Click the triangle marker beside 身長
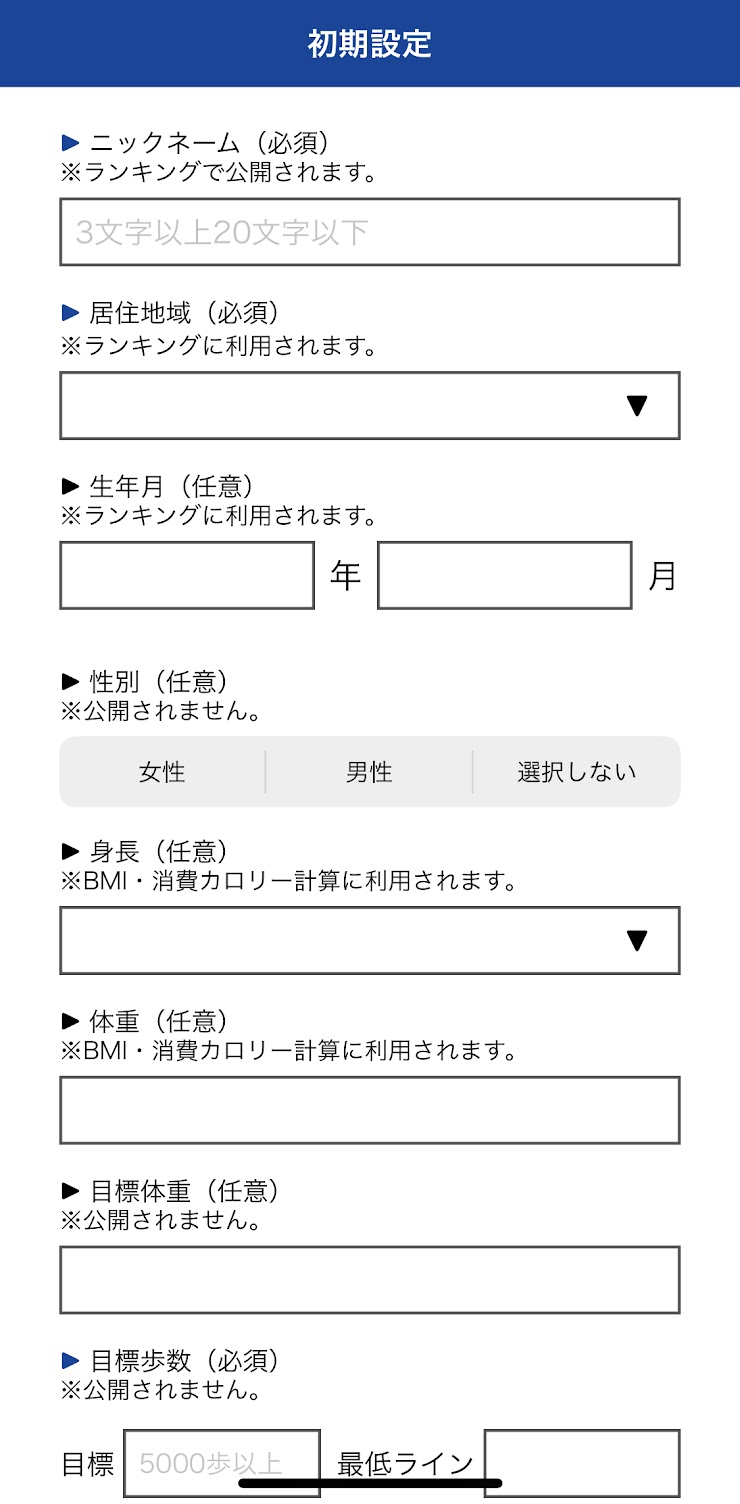This screenshot has width=740, height=1504. click(70, 852)
